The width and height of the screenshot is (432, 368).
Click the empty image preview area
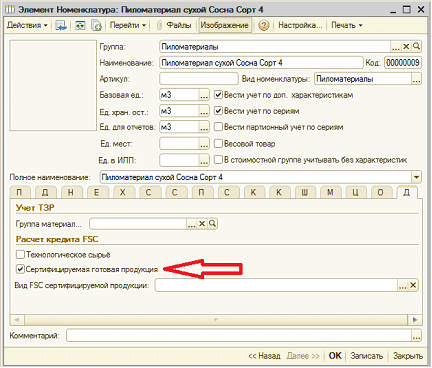(x=53, y=86)
